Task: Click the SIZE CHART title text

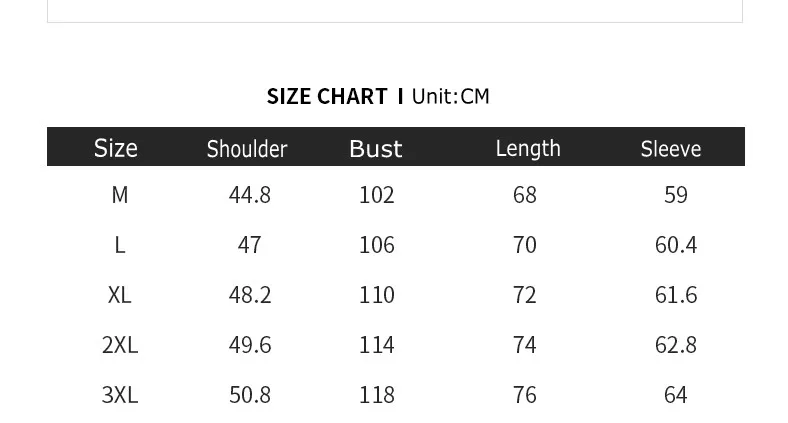Action: [x=327, y=96]
